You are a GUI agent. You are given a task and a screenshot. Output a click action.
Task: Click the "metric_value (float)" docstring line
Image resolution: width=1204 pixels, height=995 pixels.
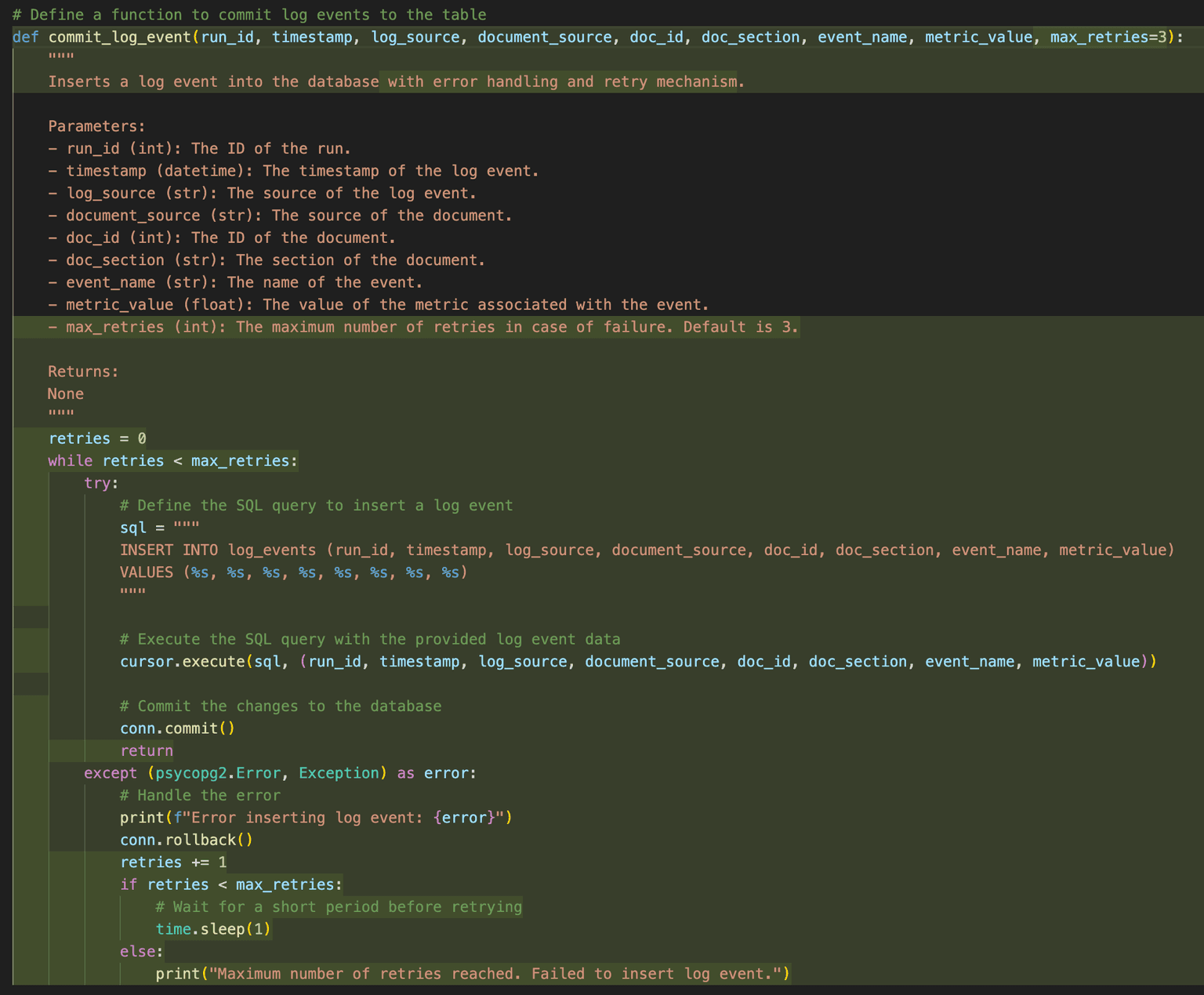[379, 304]
